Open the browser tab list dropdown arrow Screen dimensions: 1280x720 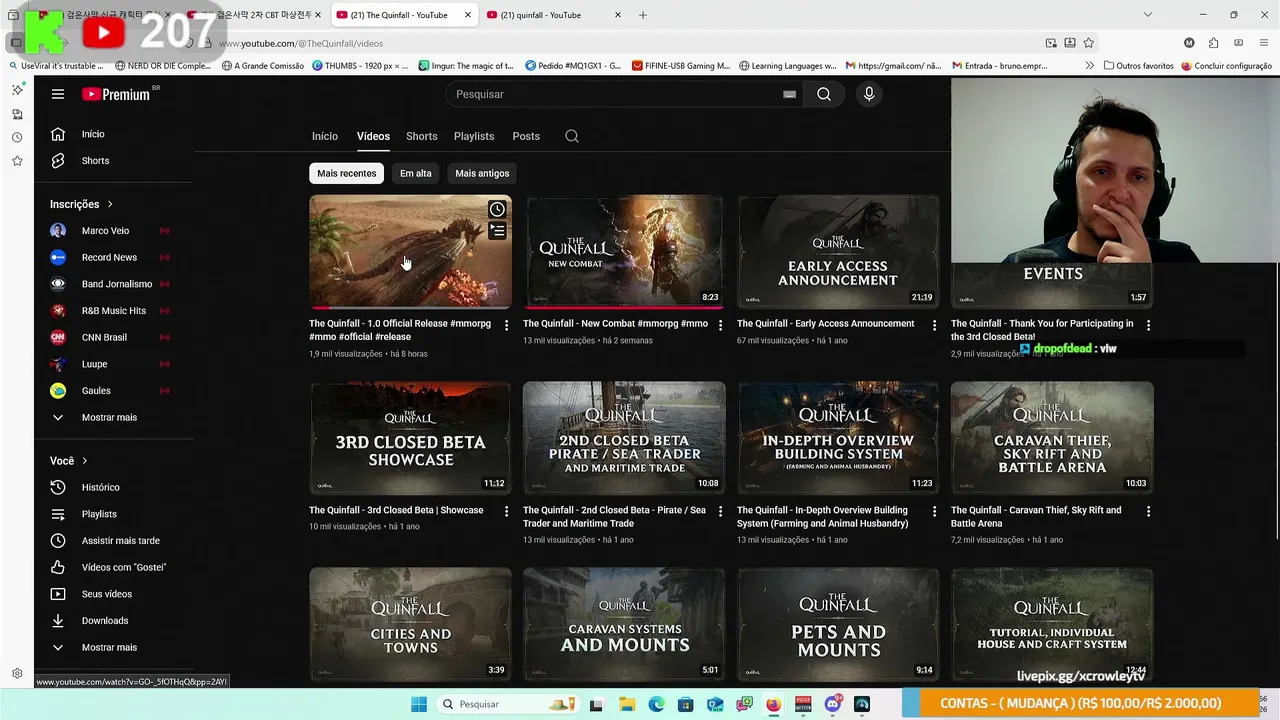pyautogui.click(x=1147, y=15)
